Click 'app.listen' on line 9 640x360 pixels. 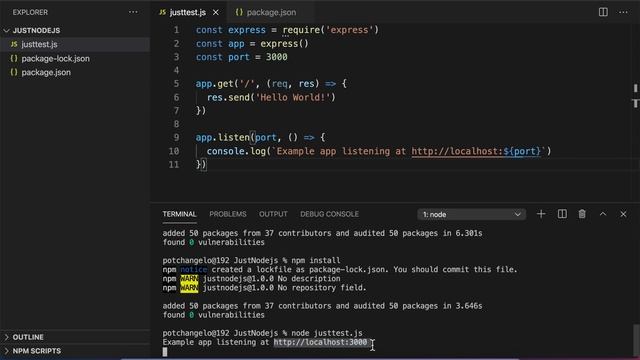tap(222, 137)
